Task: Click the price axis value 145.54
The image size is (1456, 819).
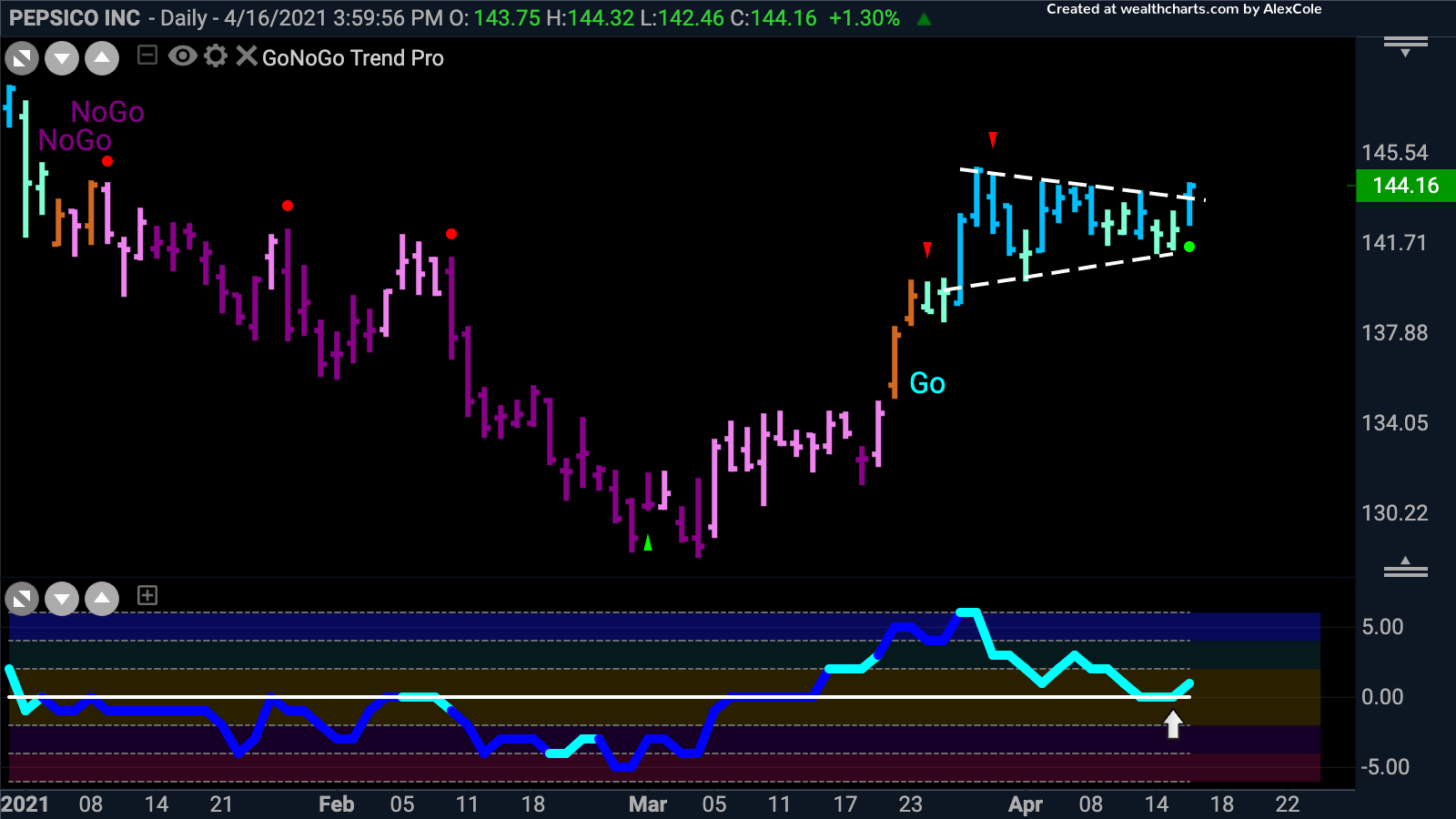Action: click(x=1395, y=153)
